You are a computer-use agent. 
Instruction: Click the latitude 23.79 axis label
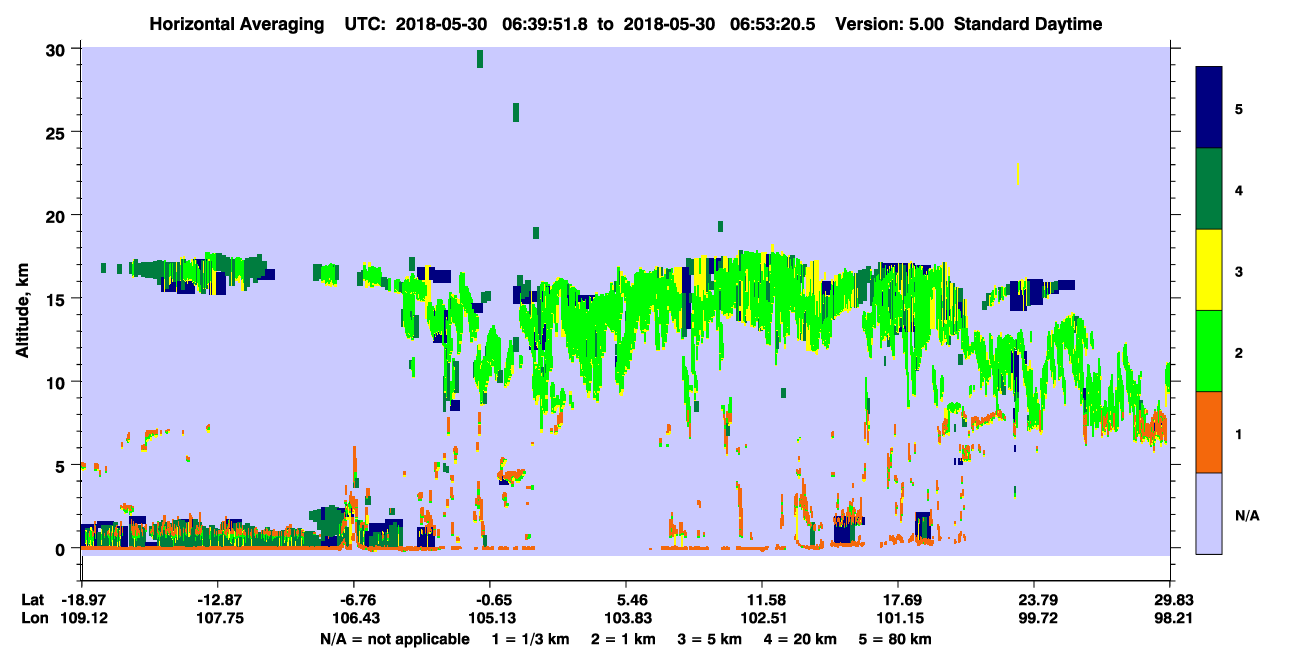[x=1034, y=600]
